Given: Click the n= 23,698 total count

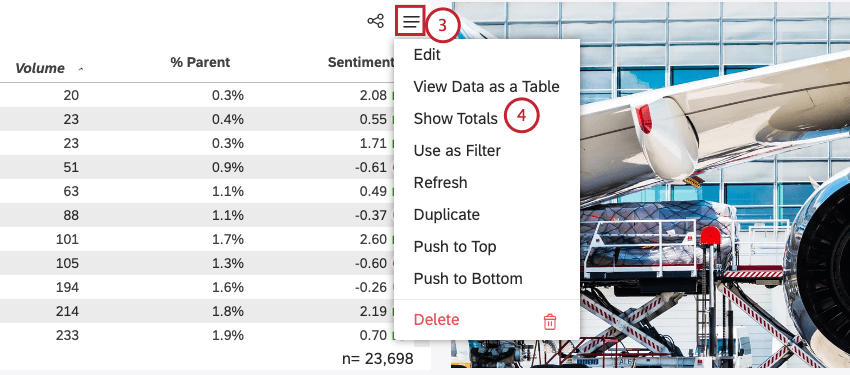Looking at the screenshot, I should (378, 358).
